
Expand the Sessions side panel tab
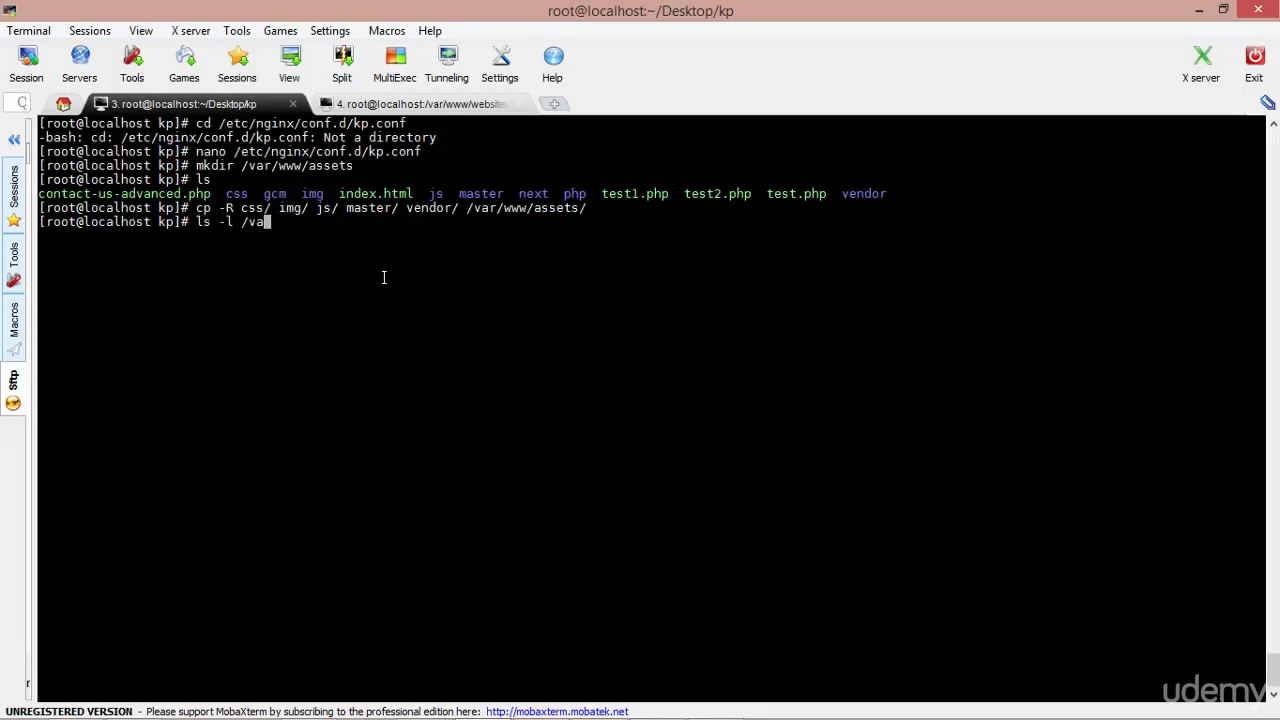(x=14, y=187)
